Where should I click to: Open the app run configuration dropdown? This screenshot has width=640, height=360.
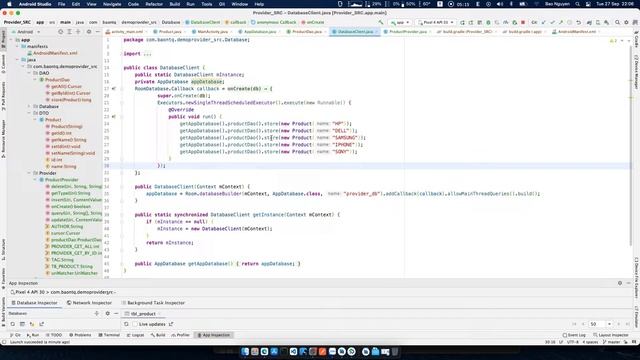[400, 22]
